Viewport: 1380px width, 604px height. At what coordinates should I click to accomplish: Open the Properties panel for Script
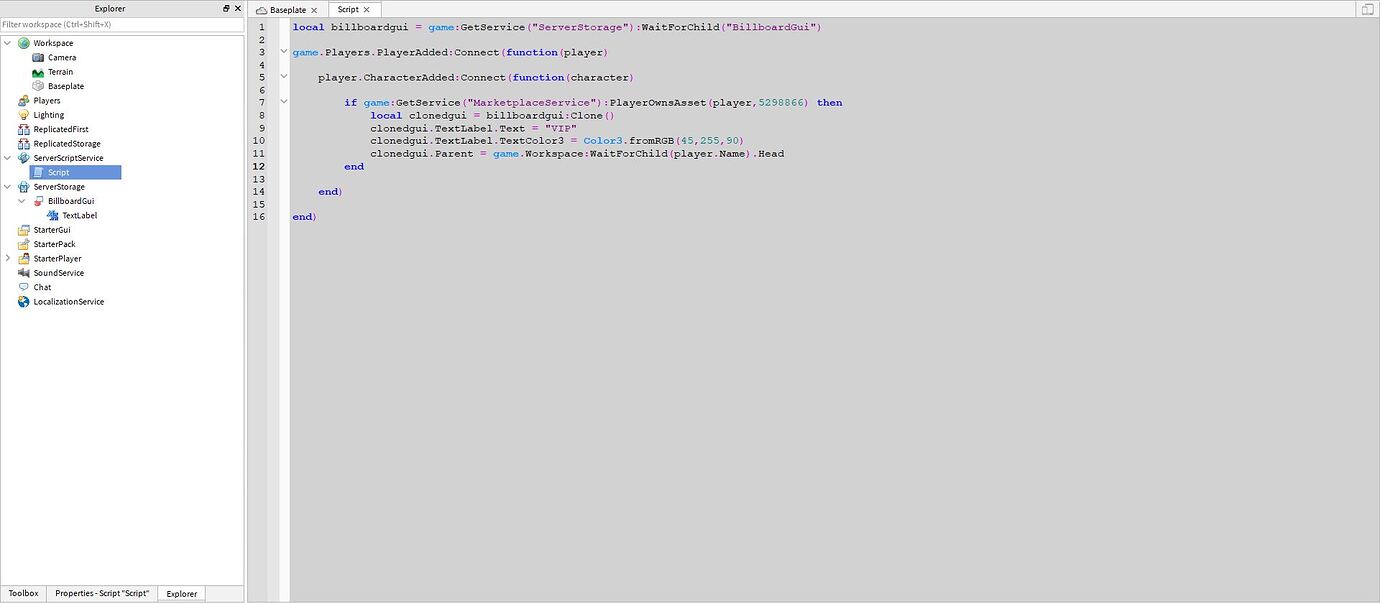tap(100, 592)
